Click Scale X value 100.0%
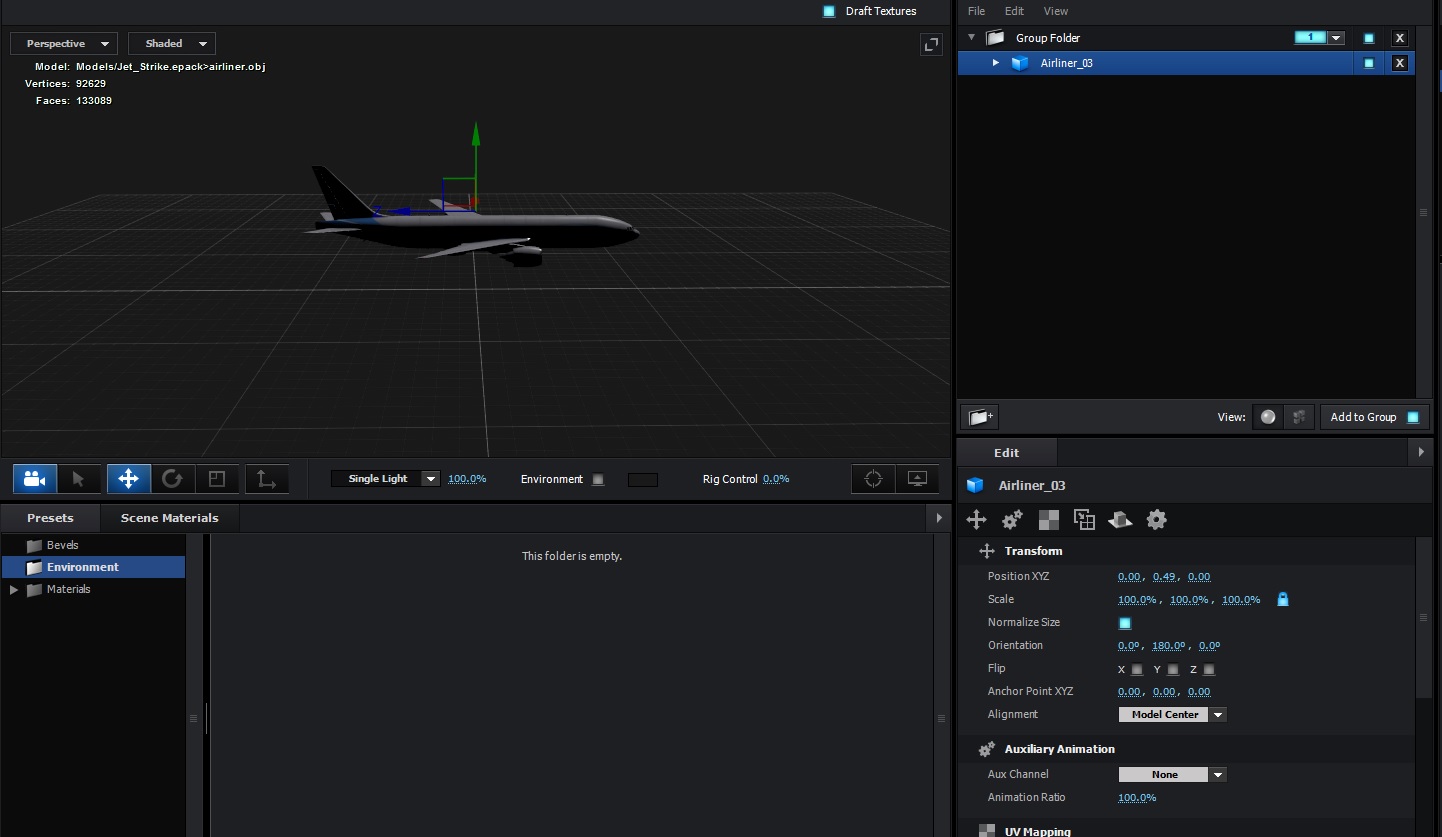This screenshot has width=1442, height=837. coord(1137,600)
